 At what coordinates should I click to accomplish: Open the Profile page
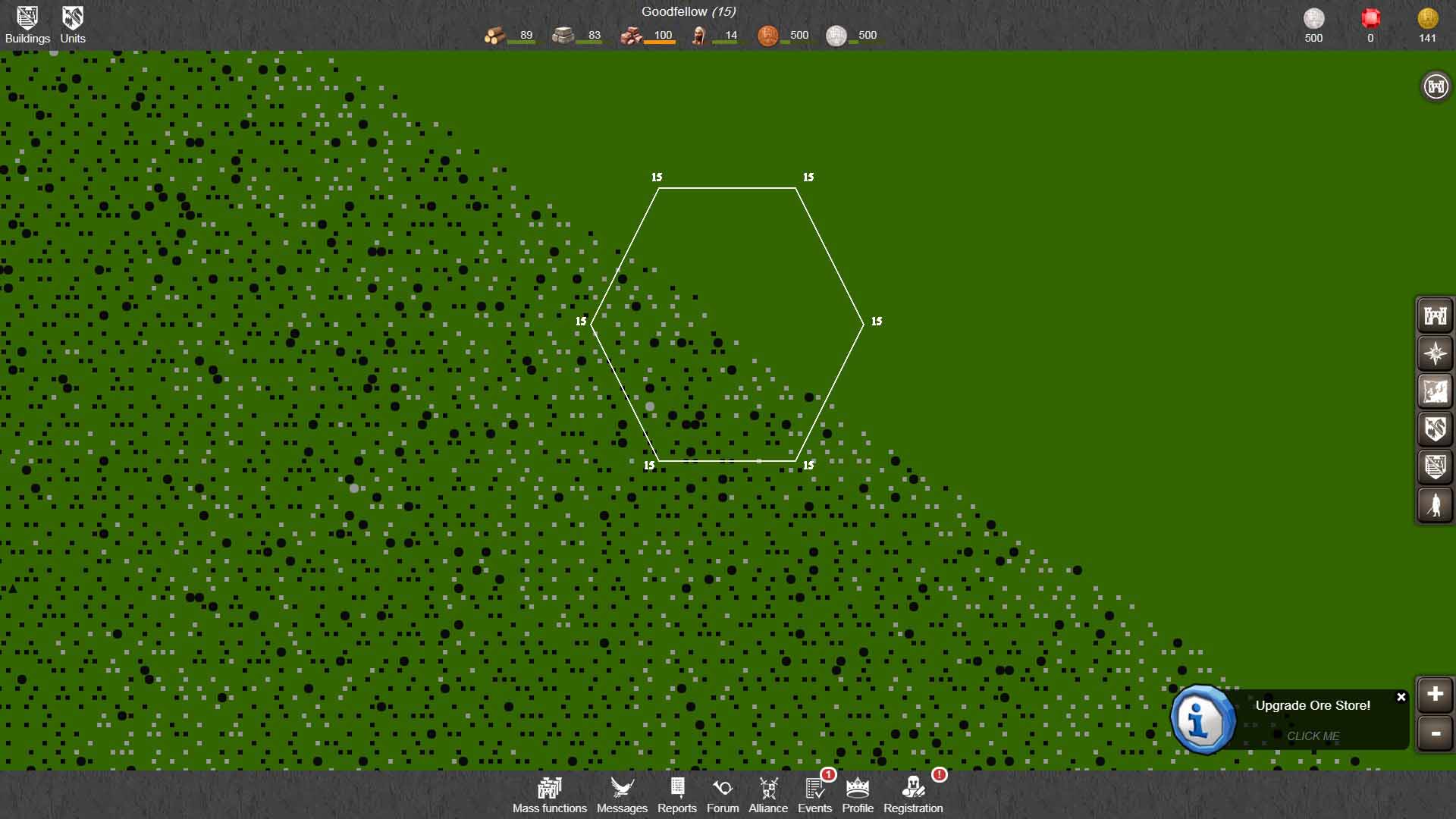pyautogui.click(x=858, y=795)
